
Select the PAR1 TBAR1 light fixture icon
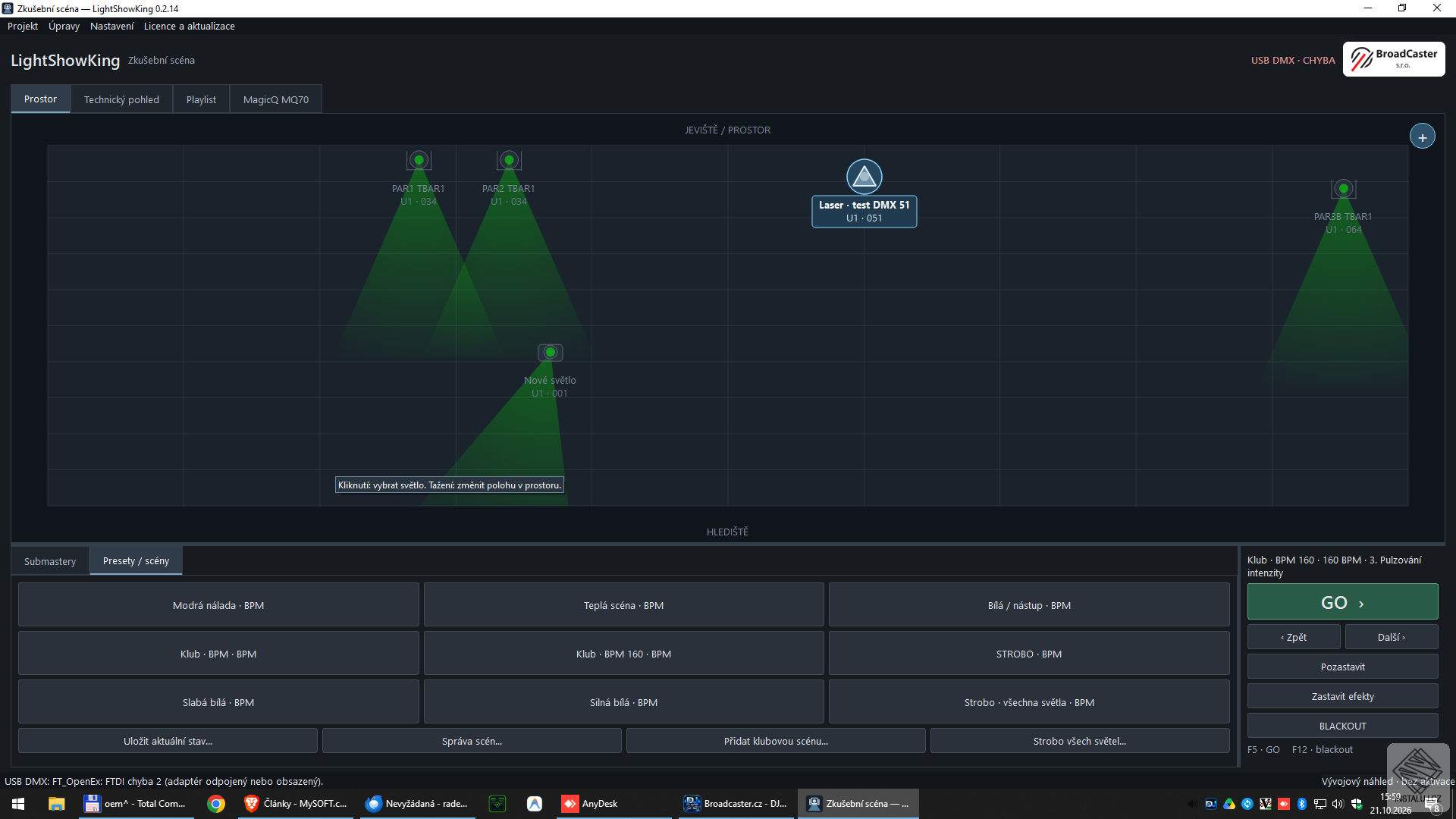click(x=419, y=160)
